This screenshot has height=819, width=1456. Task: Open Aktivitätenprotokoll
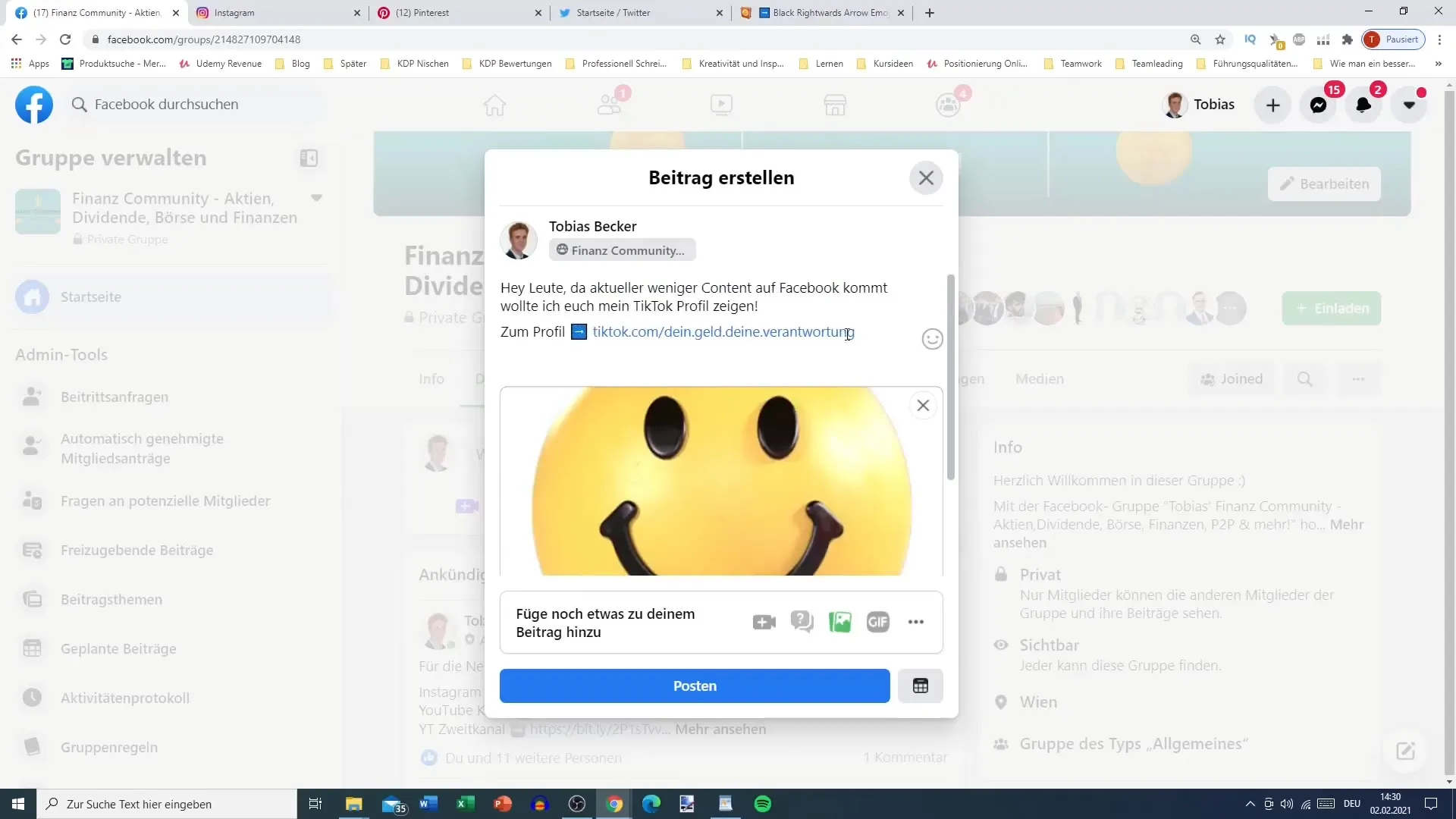172,698
